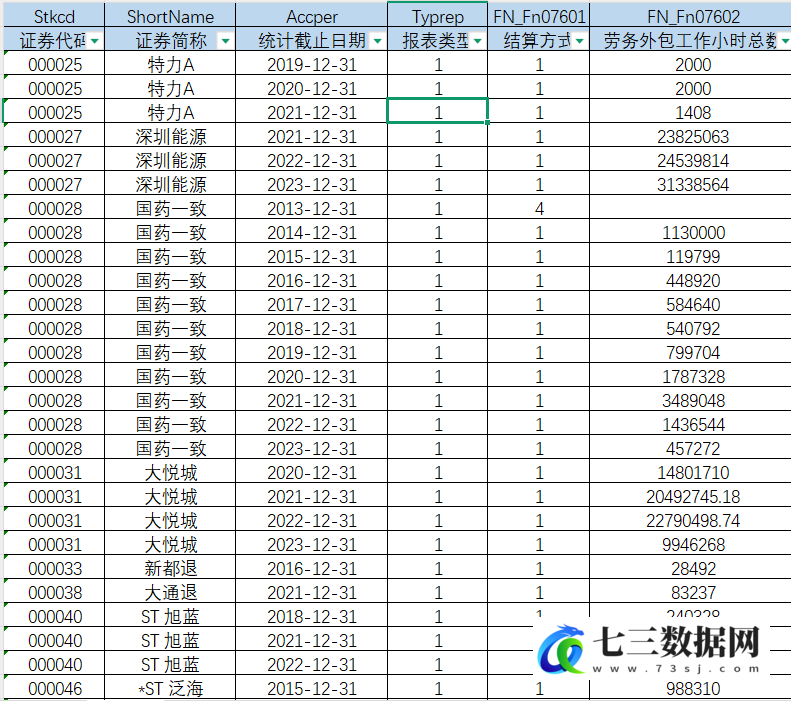791x701 pixels.
Task: Click cell with value 540792
Action: [691, 329]
